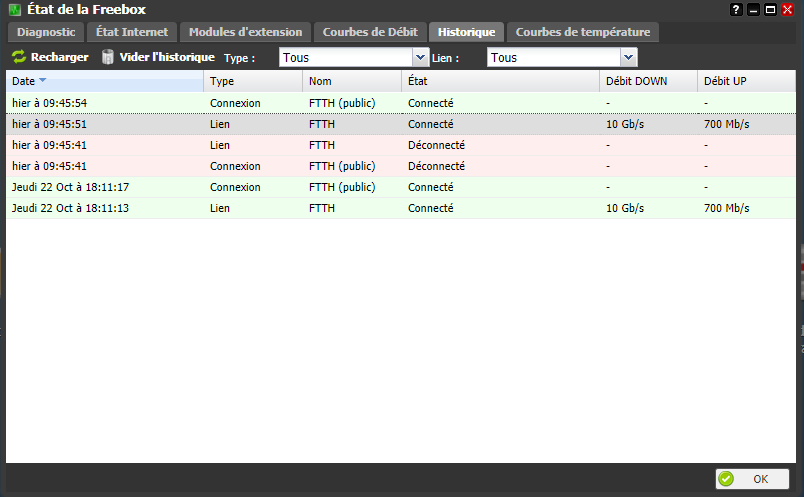Sort by the Type column header
Screen dimensions: 804x497
pos(253,81)
